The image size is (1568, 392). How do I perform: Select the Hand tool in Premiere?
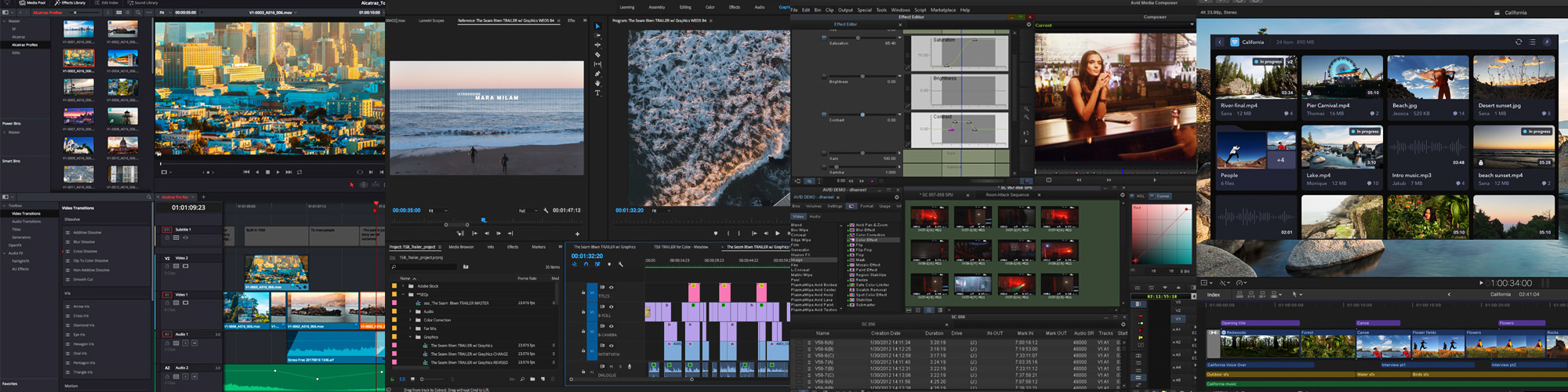[597, 83]
